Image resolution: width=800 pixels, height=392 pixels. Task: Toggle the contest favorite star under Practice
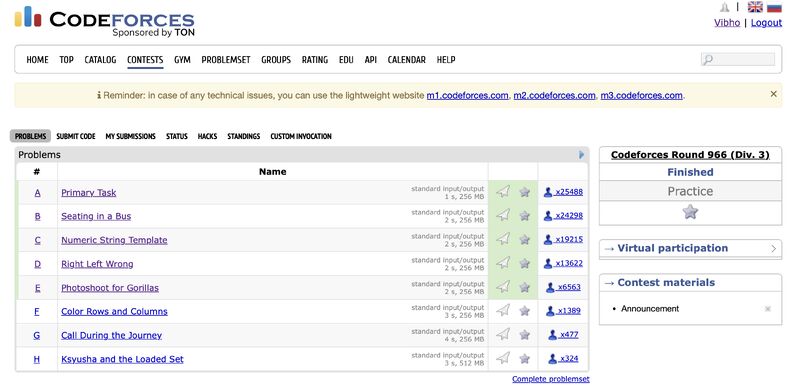click(690, 212)
